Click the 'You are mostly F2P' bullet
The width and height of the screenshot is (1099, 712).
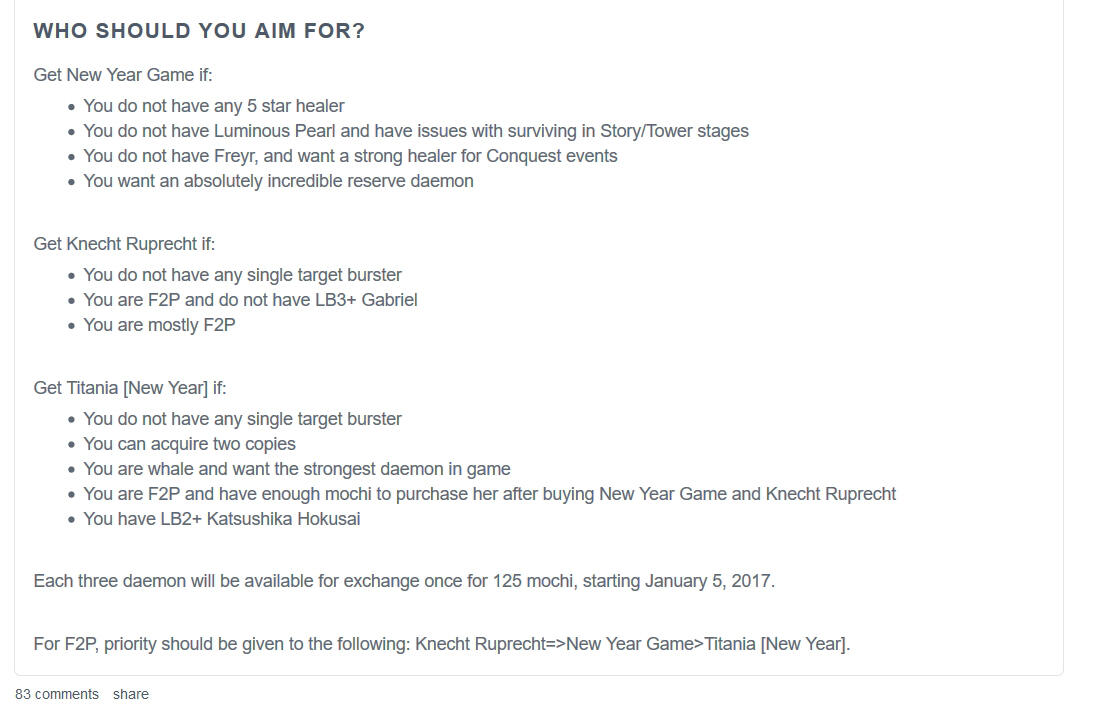point(159,325)
